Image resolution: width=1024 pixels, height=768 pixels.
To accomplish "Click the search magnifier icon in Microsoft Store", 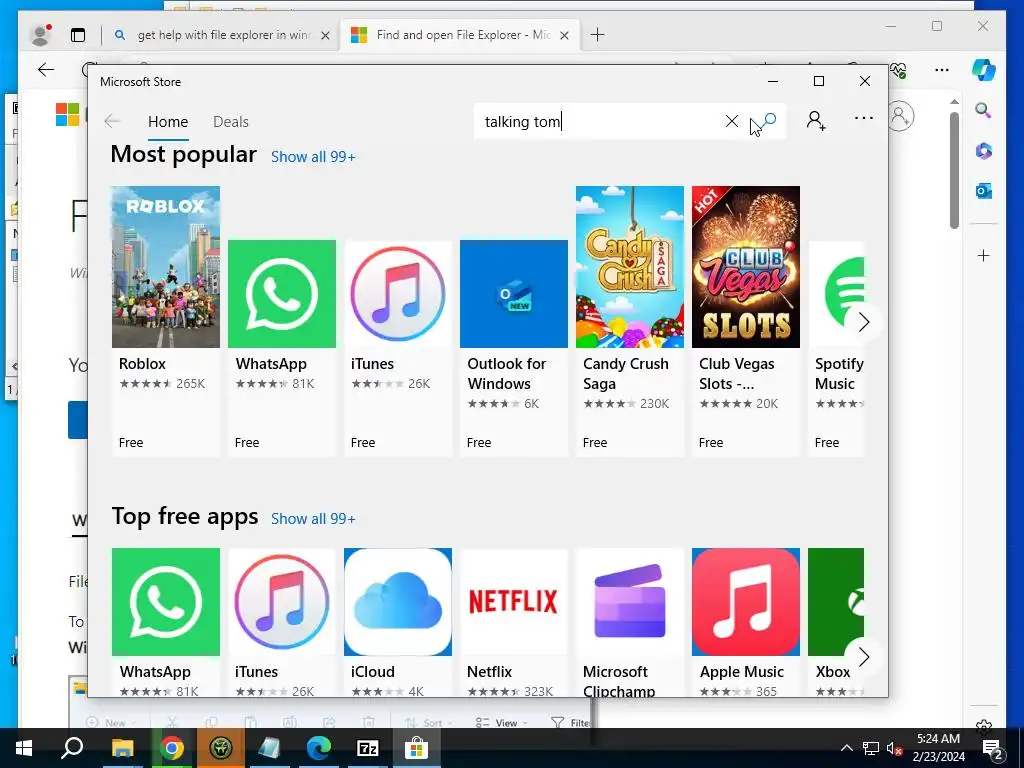I will [770, 121].
